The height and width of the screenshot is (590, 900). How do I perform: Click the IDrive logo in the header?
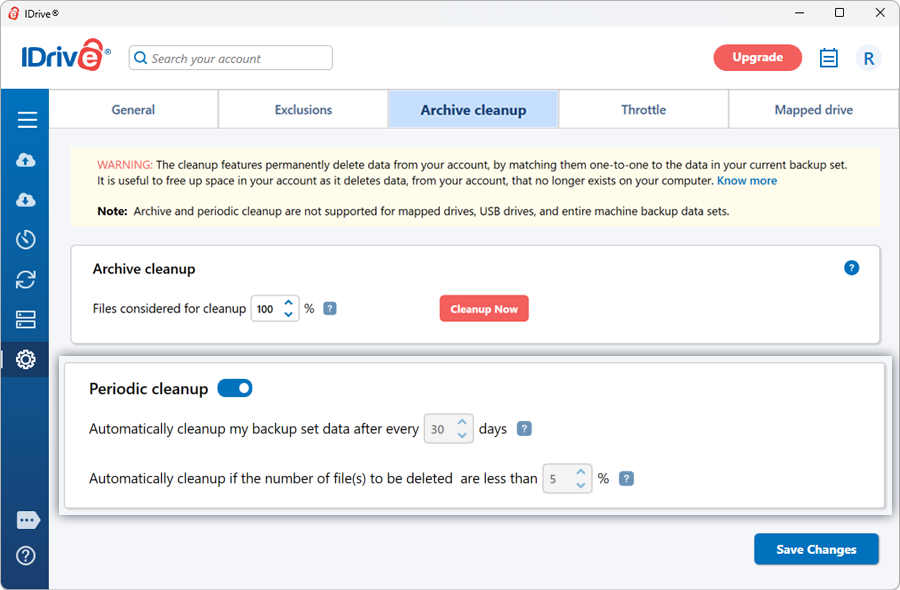66,56
